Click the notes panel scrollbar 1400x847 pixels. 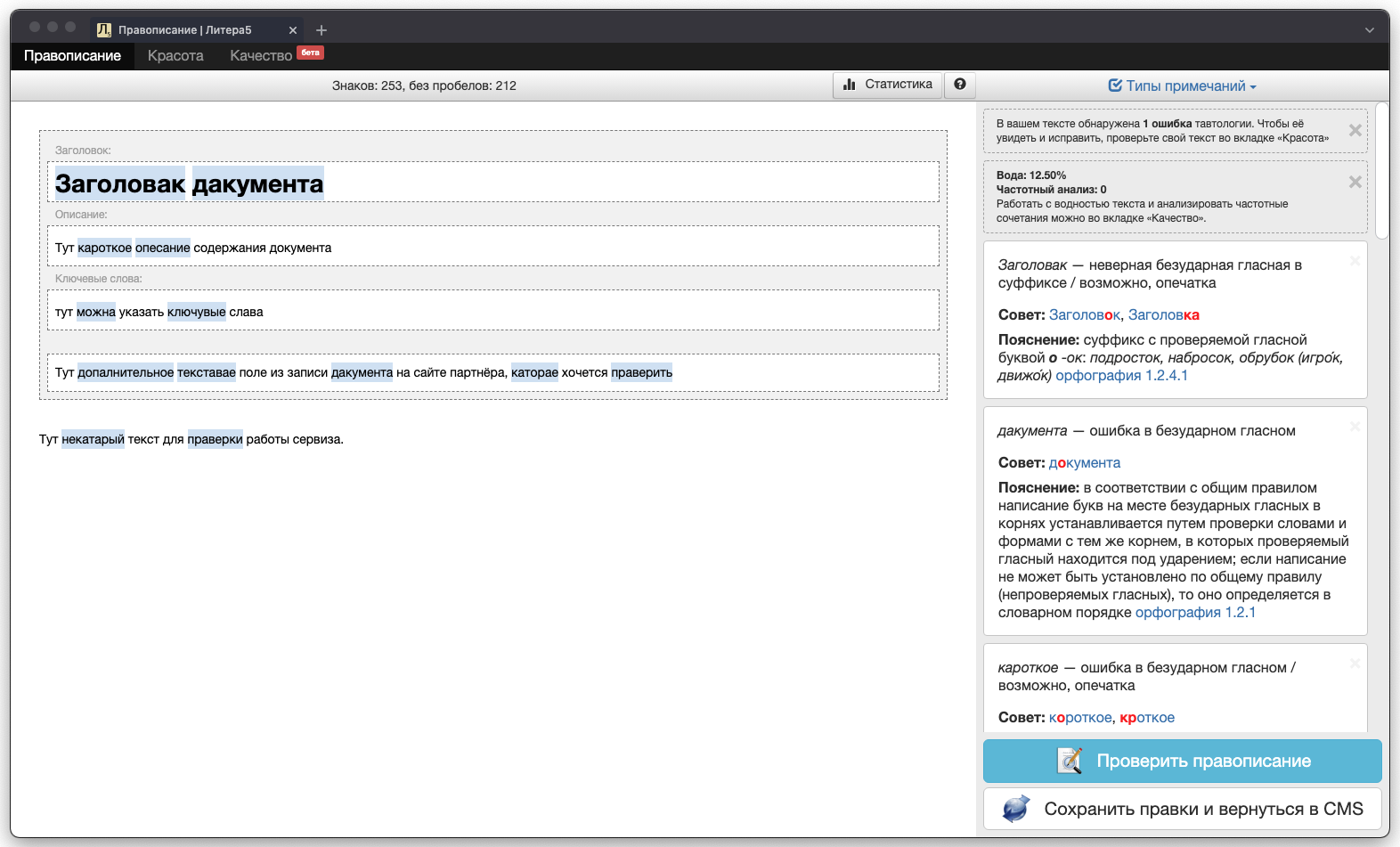(1382, 171)
